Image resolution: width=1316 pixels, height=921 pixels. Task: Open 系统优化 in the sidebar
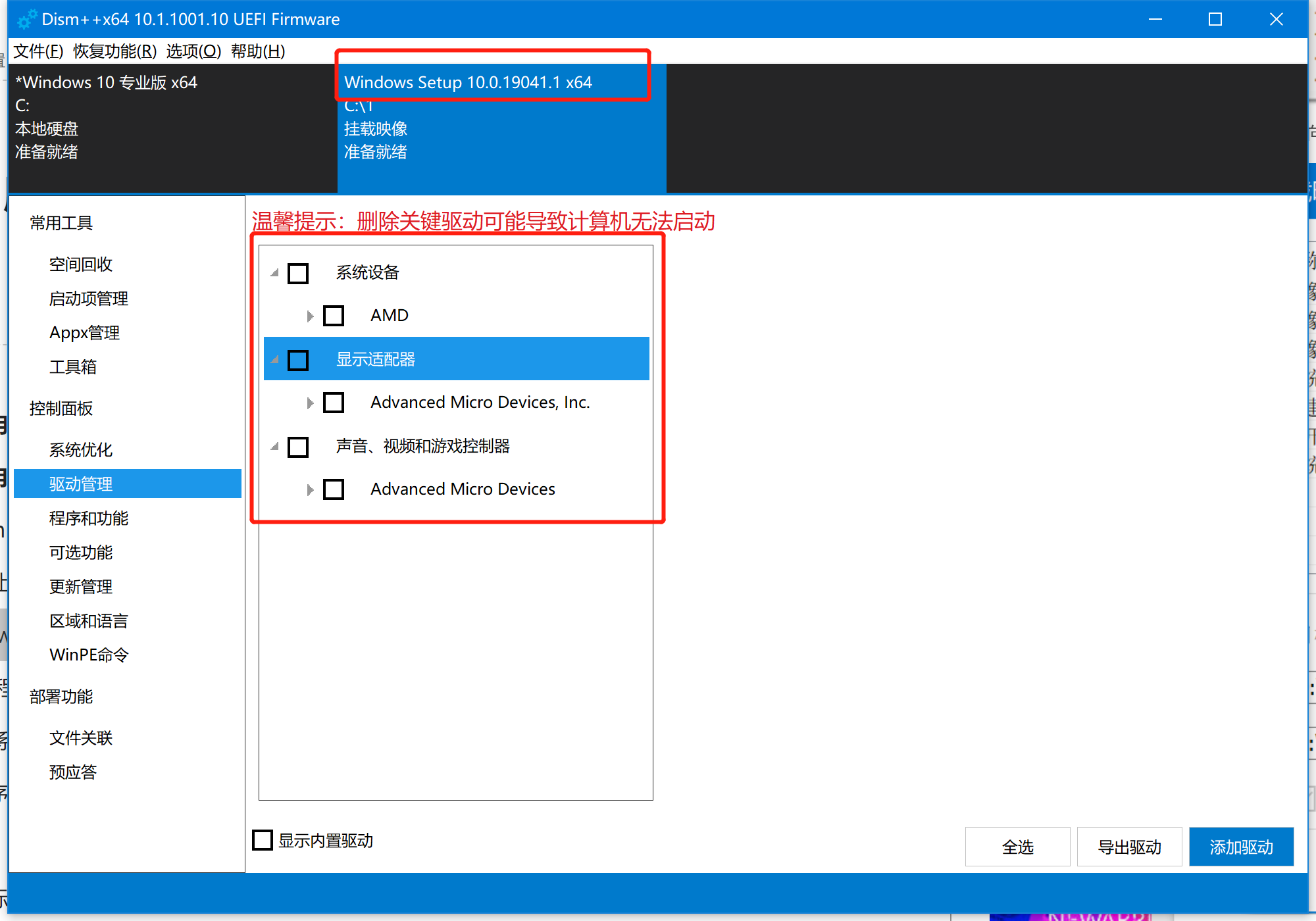pyautogui.click(x=81, y=450)
